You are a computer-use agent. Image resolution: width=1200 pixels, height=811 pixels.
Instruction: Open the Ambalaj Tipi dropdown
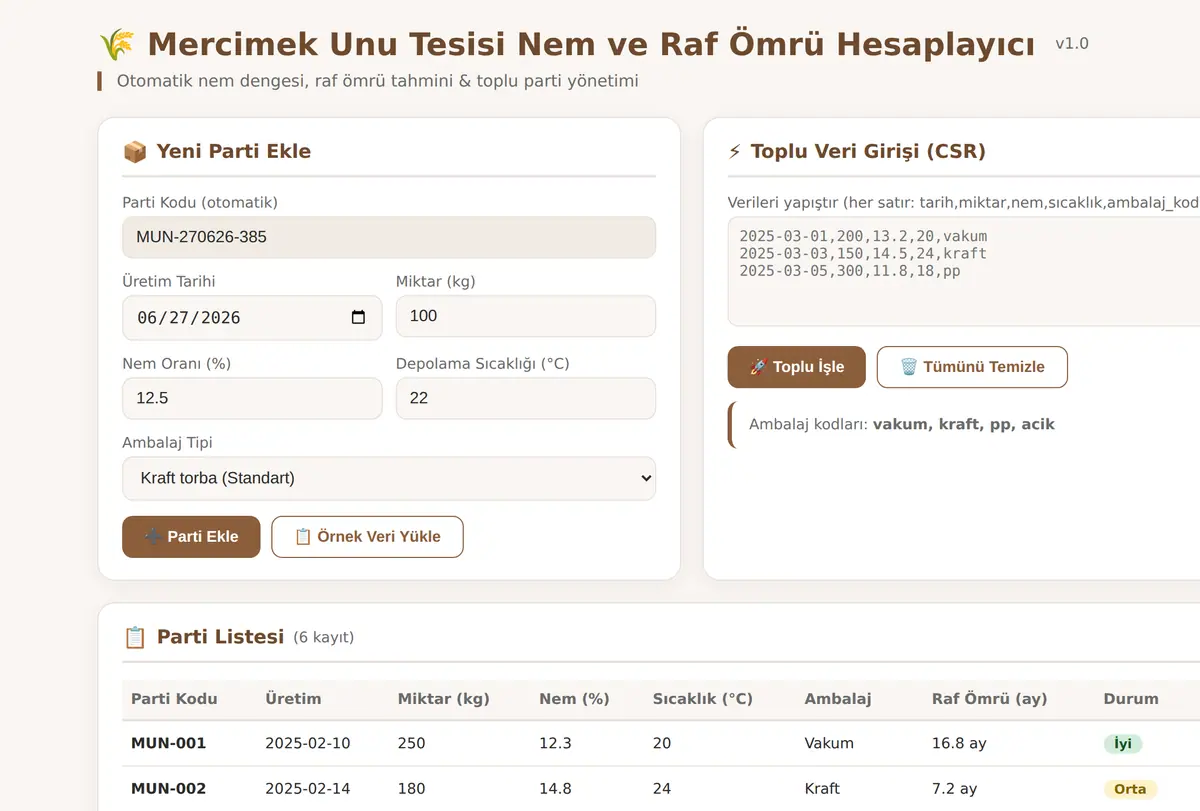click(x=389, y=478)
